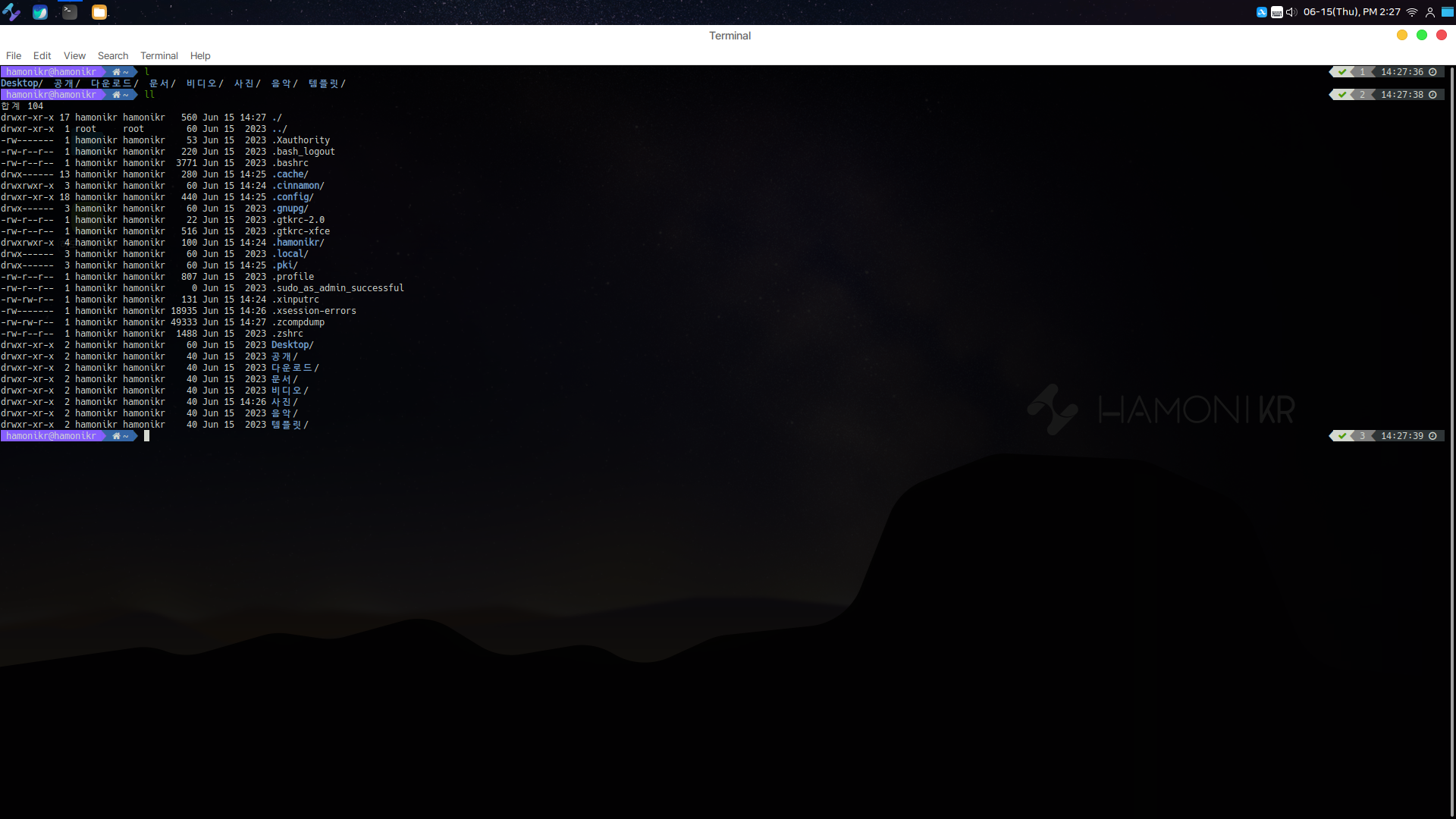Click the terminal icon in the top panel
Image resolution: width=1456 pixels, height=819 pixels.
click(x=70, y=12)
